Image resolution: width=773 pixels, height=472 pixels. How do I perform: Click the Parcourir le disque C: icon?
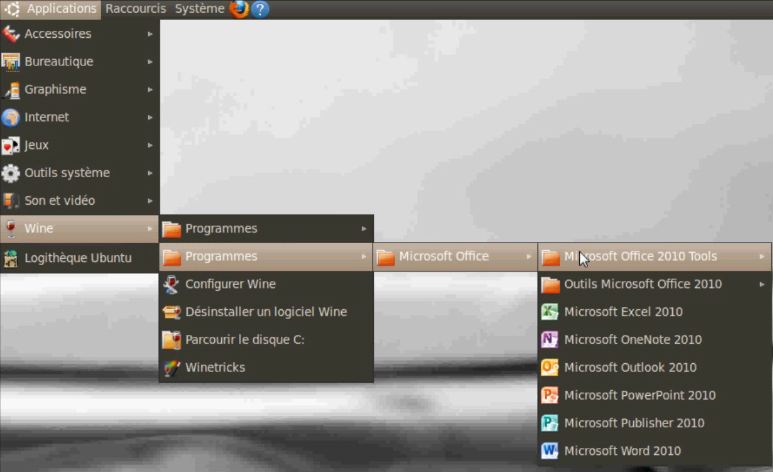[171, 340]
